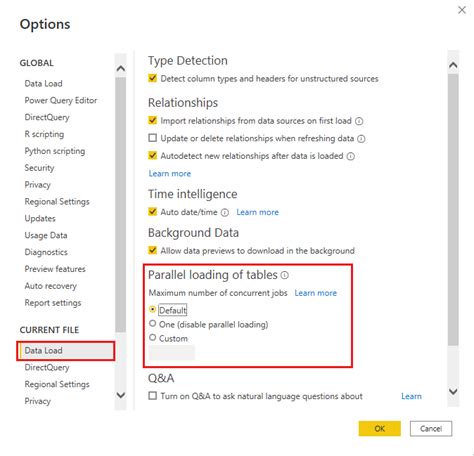Viewport: 474px width, 456px height.
Task: Click sidebar scroll down arrow
Action: click(x=121, y=395)
